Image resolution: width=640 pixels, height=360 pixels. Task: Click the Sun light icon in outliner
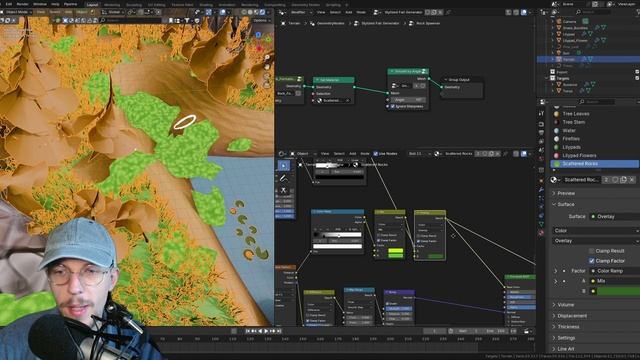pos(559,53)
